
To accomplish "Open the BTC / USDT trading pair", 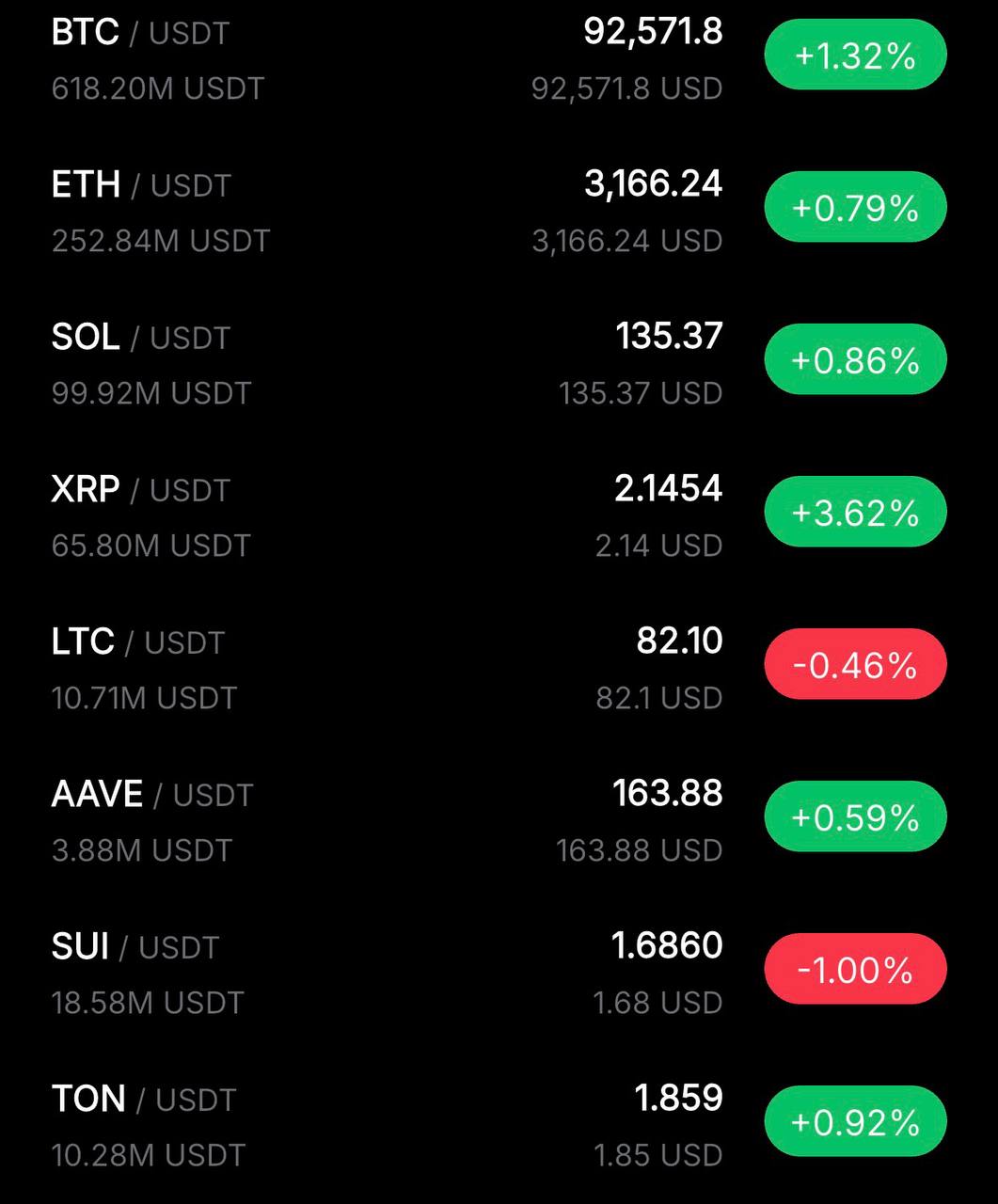I will (140, 33).
